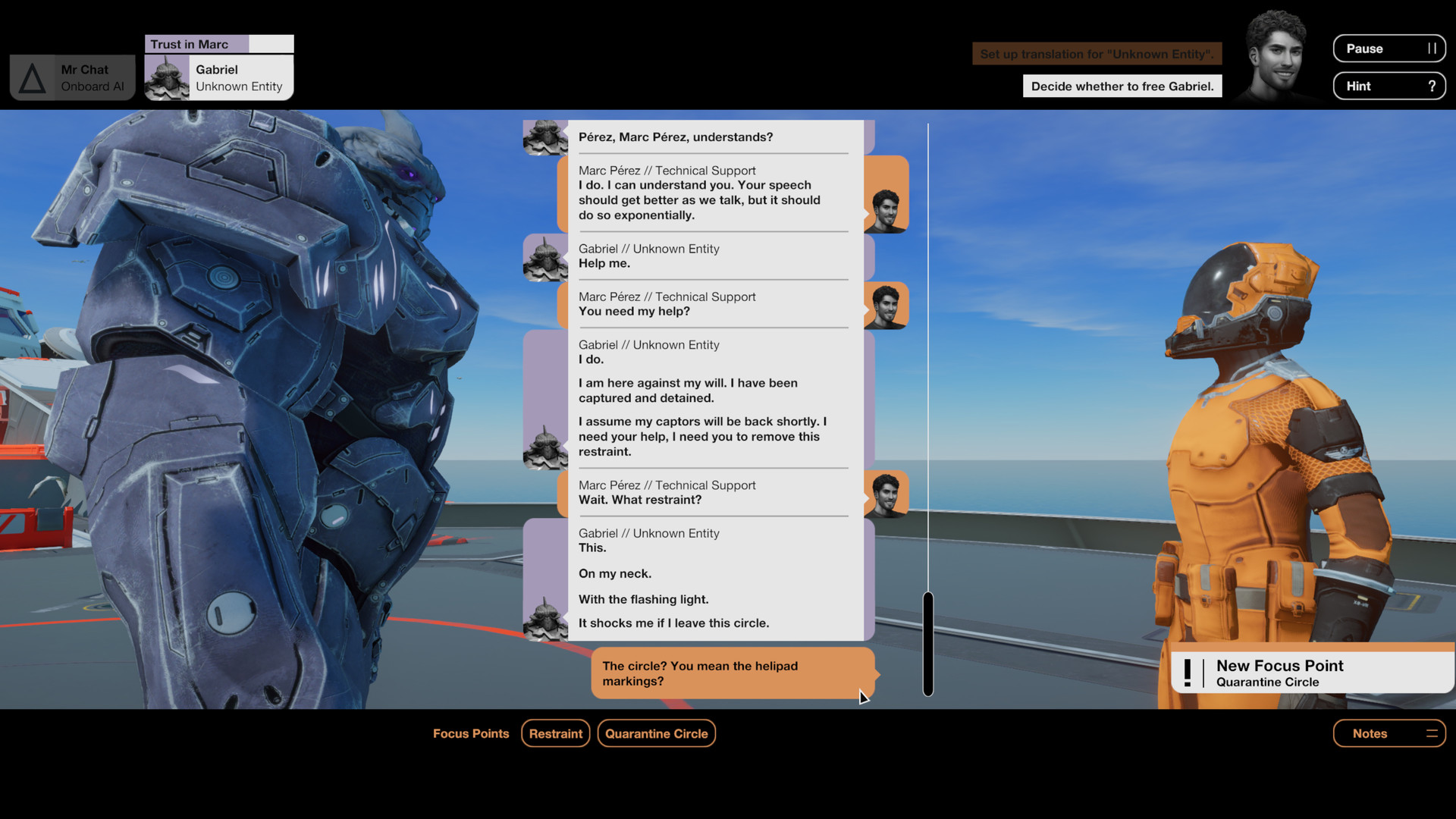The width and height of the screenshot is (1456, 819).
Task: Click the New Focus Point exclamation icon
Action: point(1189,672)
